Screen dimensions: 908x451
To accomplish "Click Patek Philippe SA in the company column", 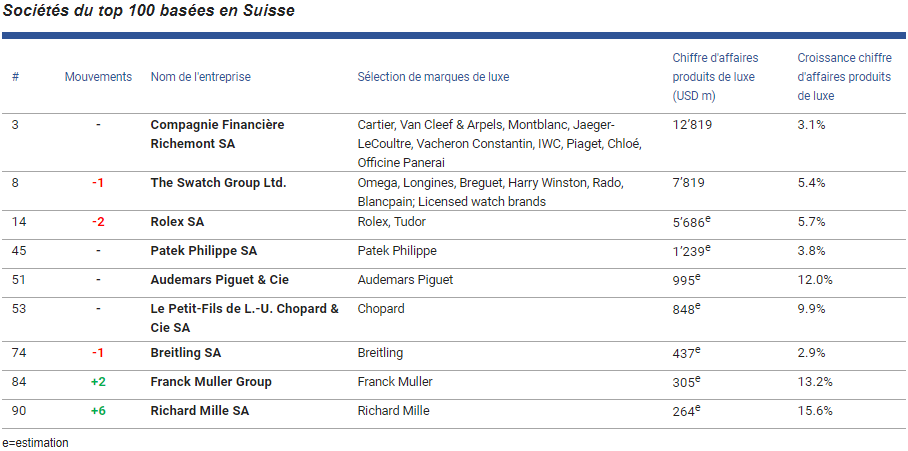I will click(203, 251).
